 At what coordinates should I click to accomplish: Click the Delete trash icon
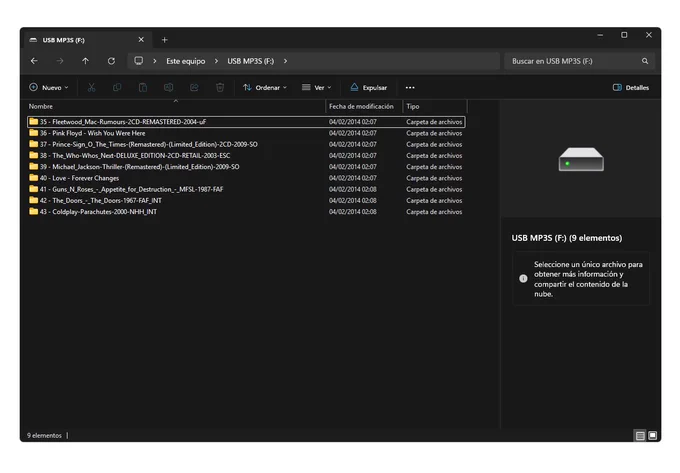220,88
